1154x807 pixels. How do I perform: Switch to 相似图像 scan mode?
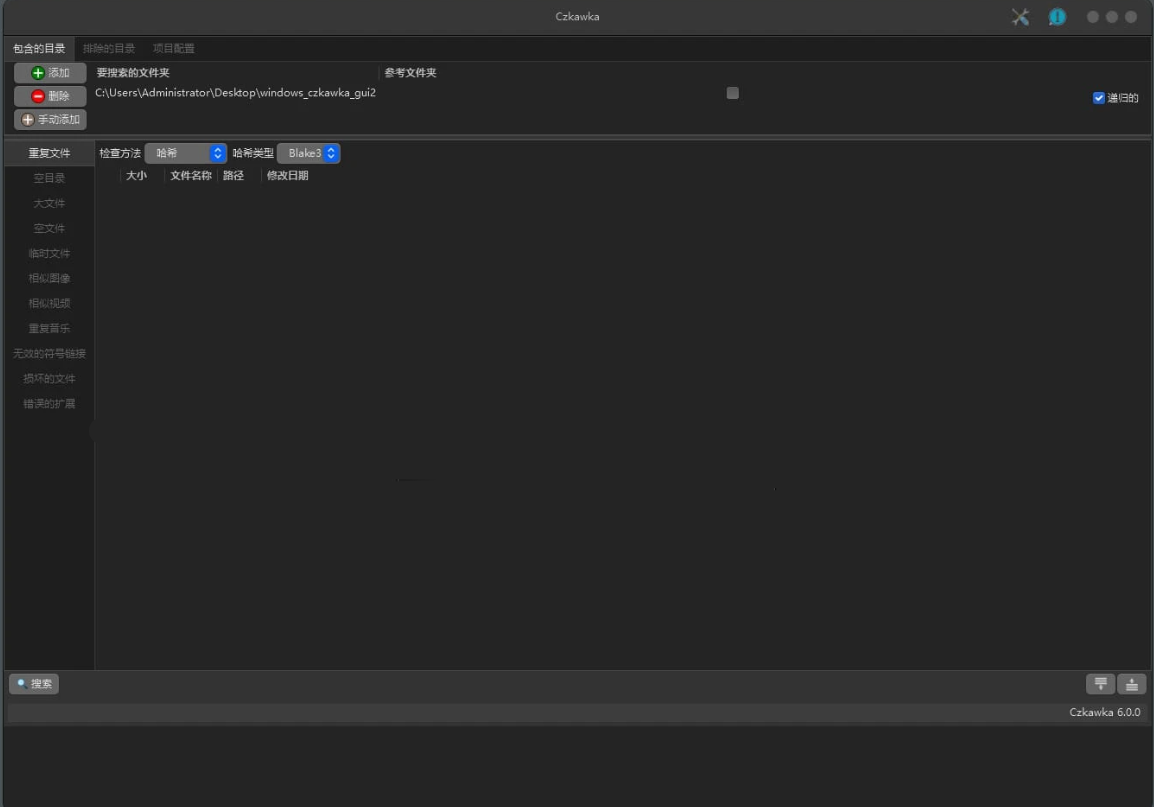47,278
